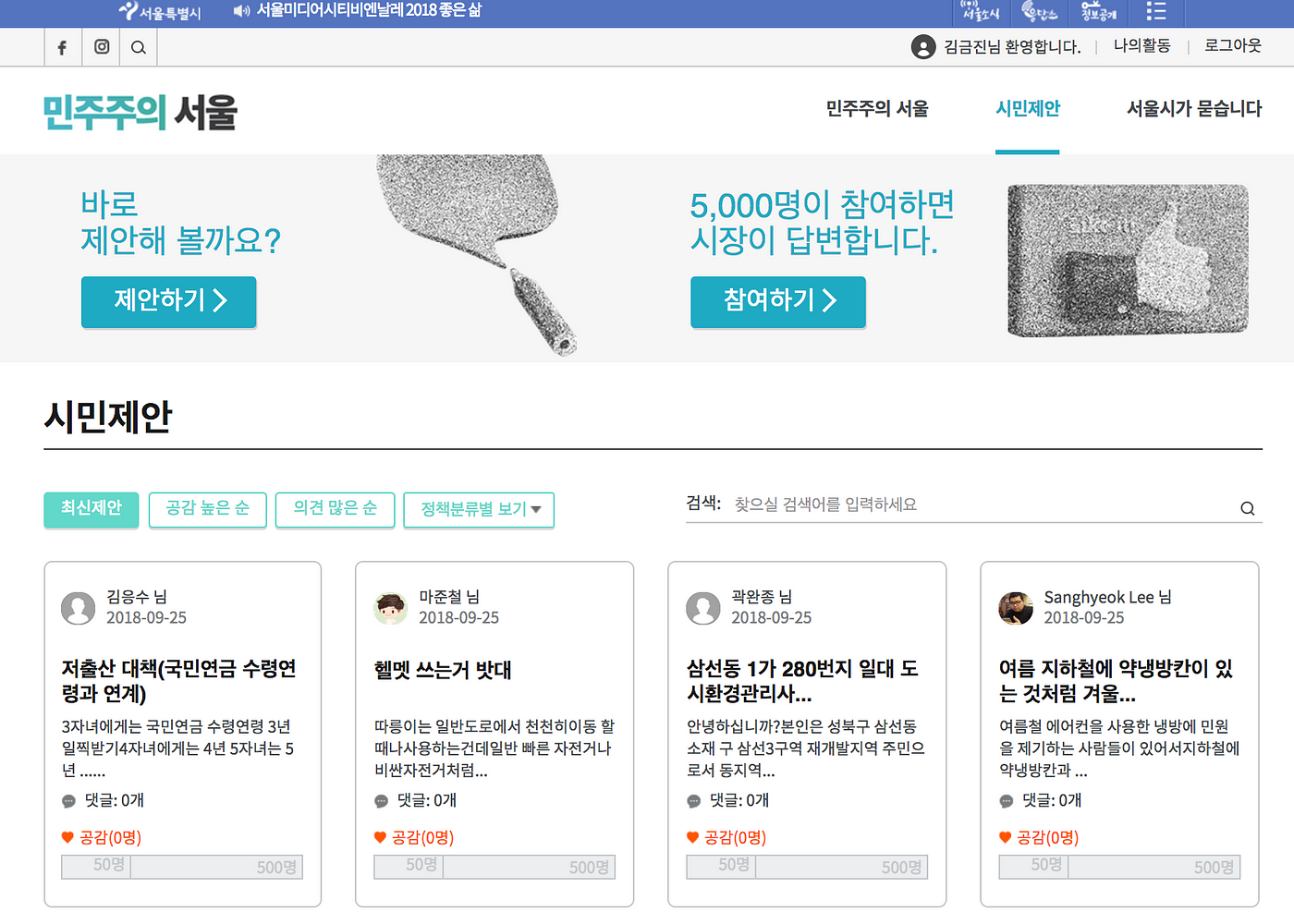Click 댓글: 0개 on 여름 지하철 card
The width and height of the screenshot is (1294, 924).
click(1052, 800)
